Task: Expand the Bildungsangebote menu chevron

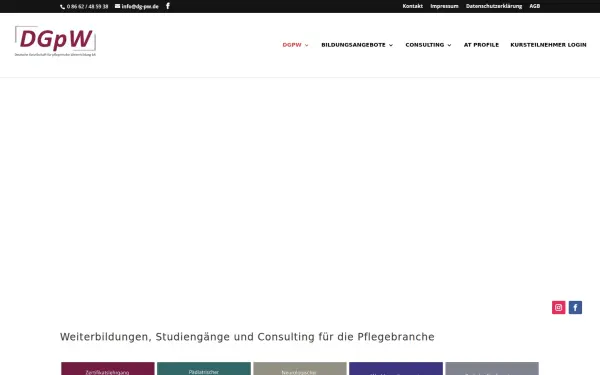Action: (391, 45)
